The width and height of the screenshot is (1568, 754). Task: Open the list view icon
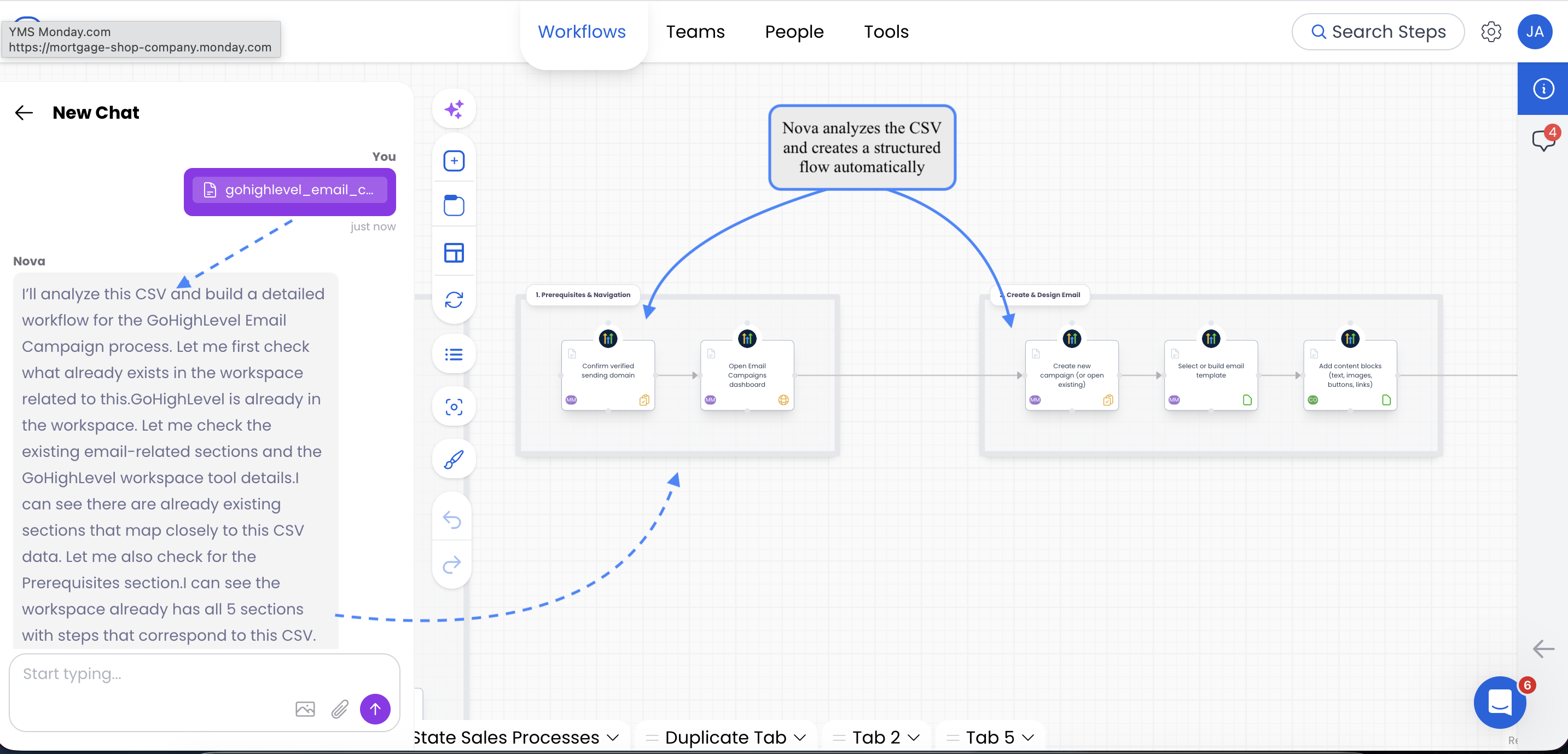(454, 355)
